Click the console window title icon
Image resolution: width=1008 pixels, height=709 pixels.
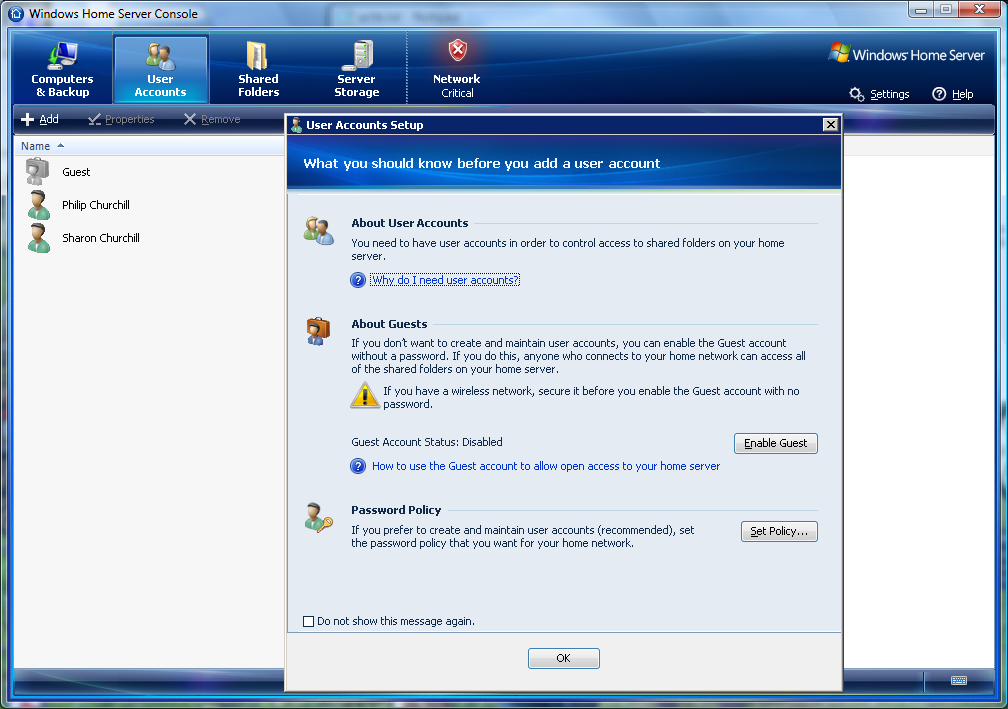tap(16, 13)
